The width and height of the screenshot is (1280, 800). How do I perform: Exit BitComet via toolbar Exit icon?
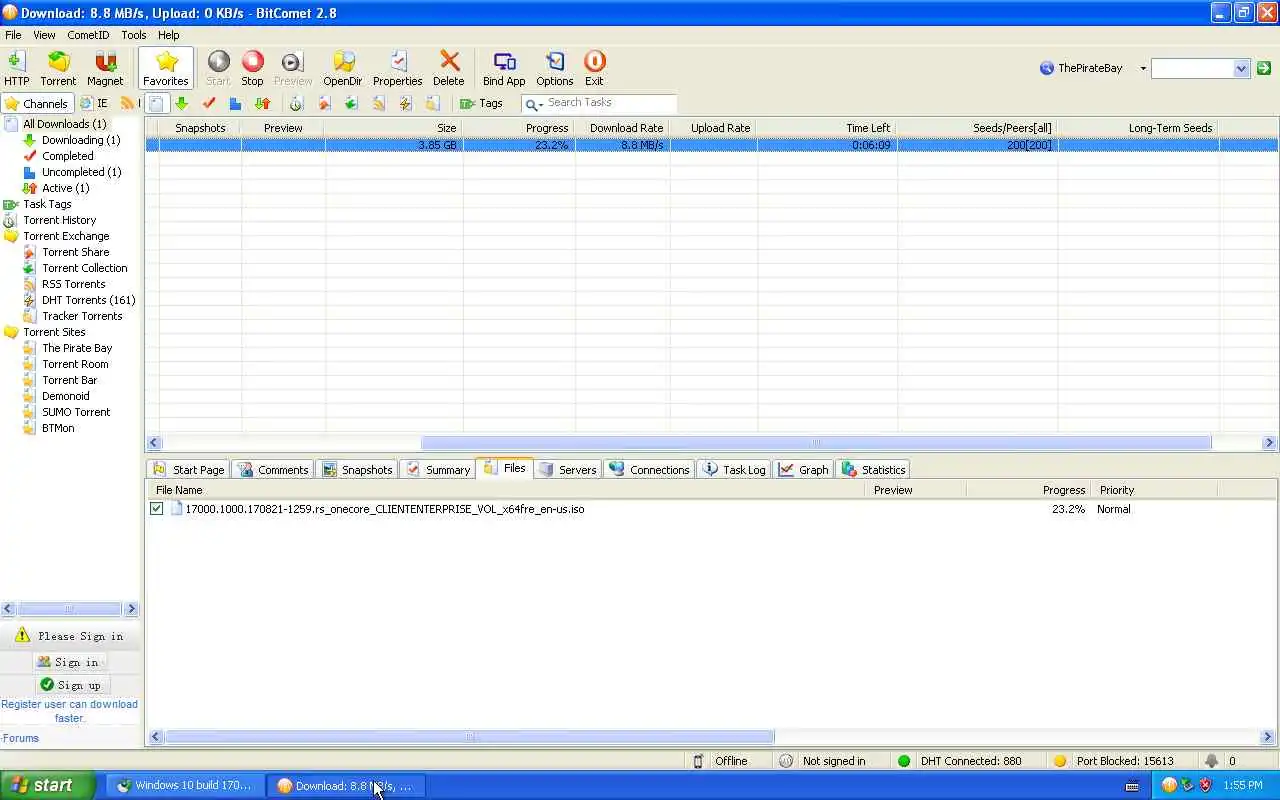[x=594, y=68]
